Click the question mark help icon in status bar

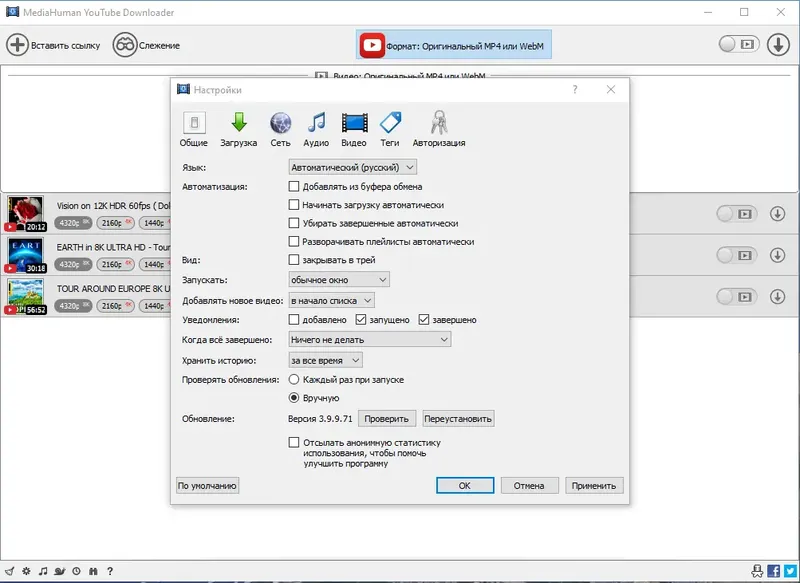pos(110,571)
